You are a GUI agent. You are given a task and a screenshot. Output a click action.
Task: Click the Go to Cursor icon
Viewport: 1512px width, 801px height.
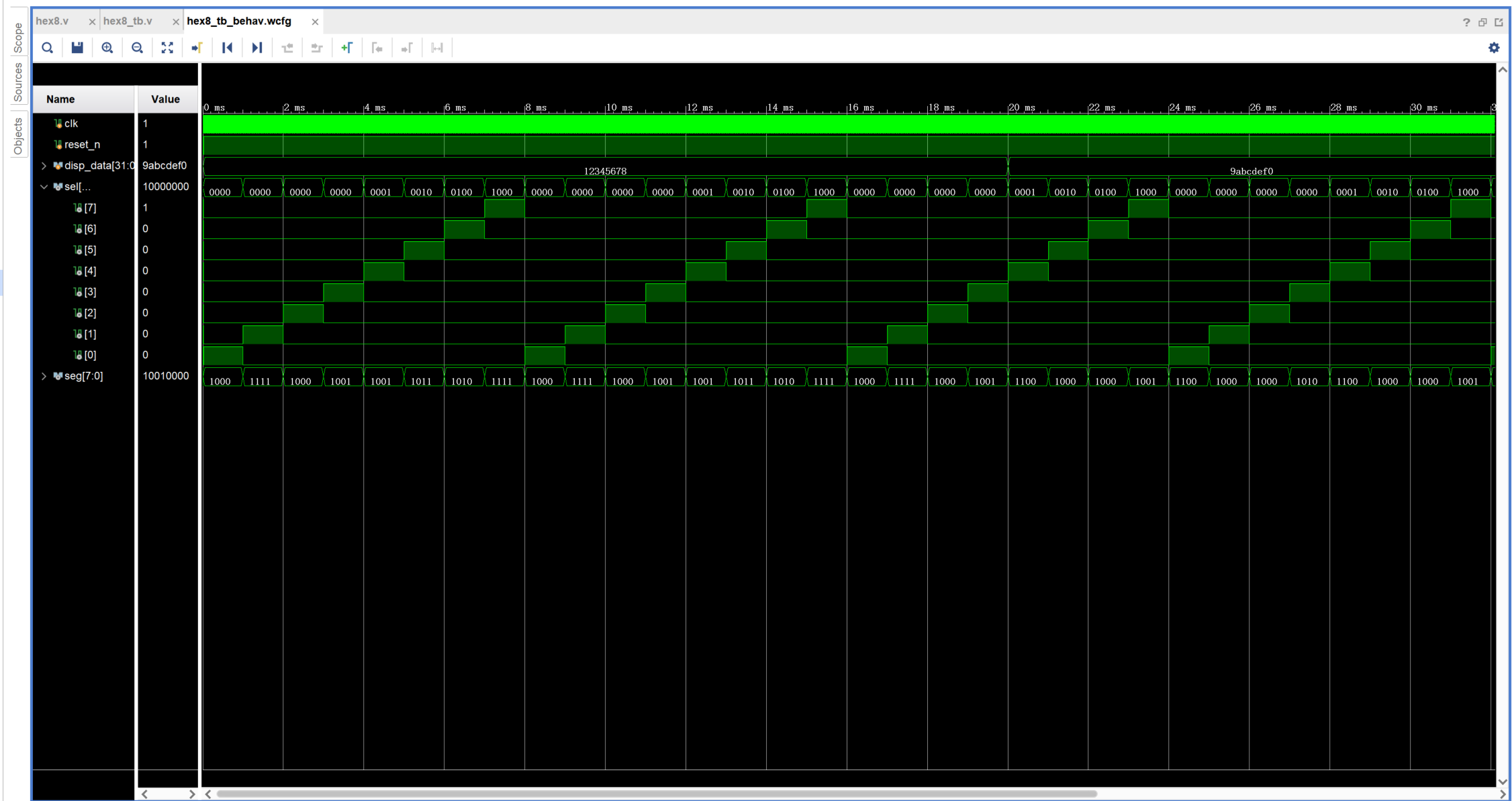(197, 48)
